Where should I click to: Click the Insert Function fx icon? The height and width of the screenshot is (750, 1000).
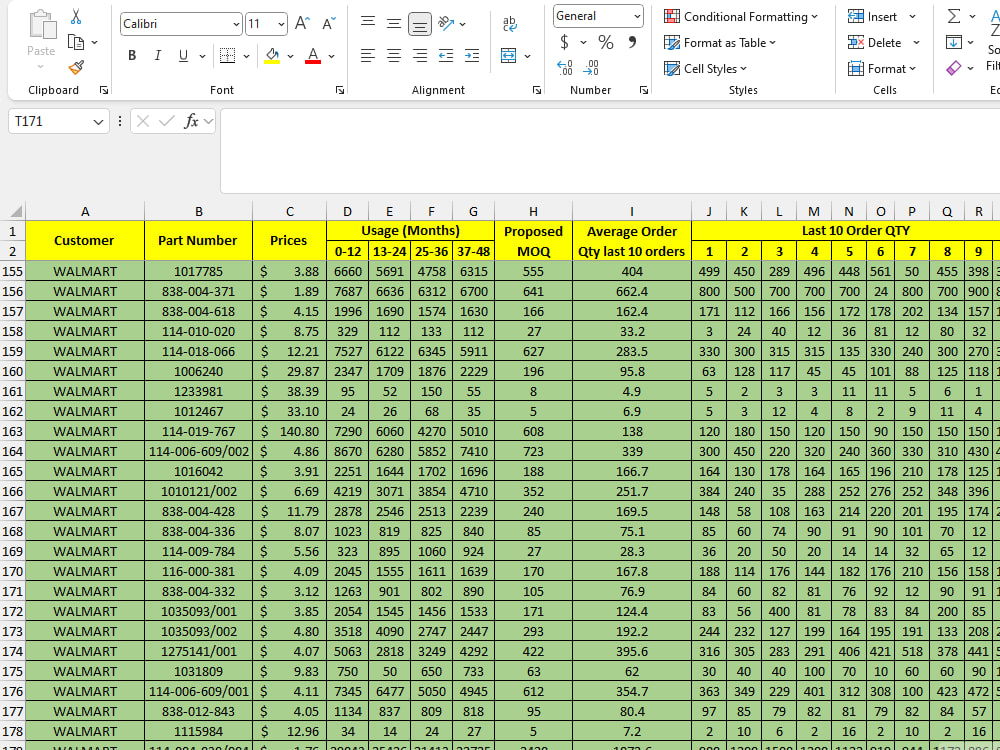[x=191, y=121]
